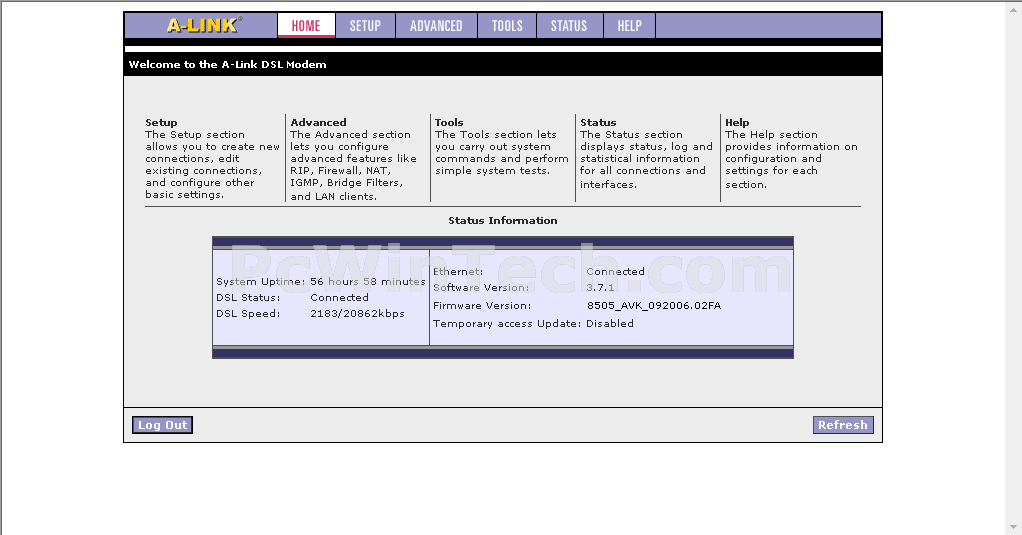This screenshot has height=535, width=1022.
Task: Click the Setup section heading
Action: [161, 123]
